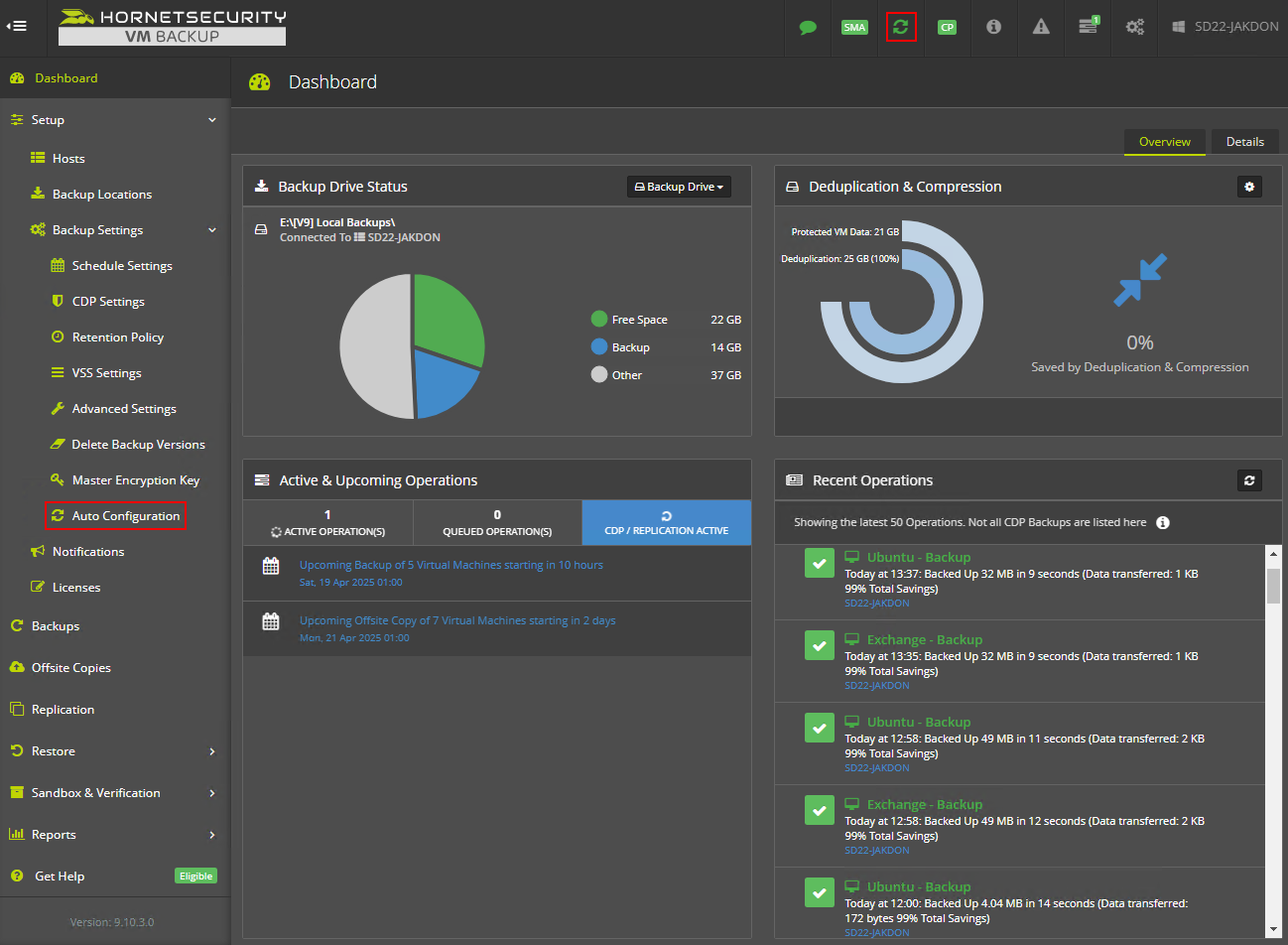Open the information icon in top bar
The image size is (1288, 945).
tap(993, 27)
